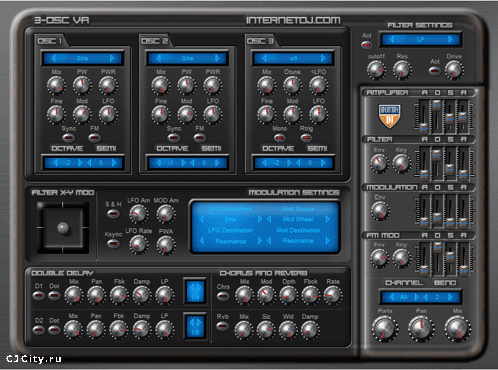The image size is (498, 370).
Task: Next filter type arrow after LP
Action: 451,39
